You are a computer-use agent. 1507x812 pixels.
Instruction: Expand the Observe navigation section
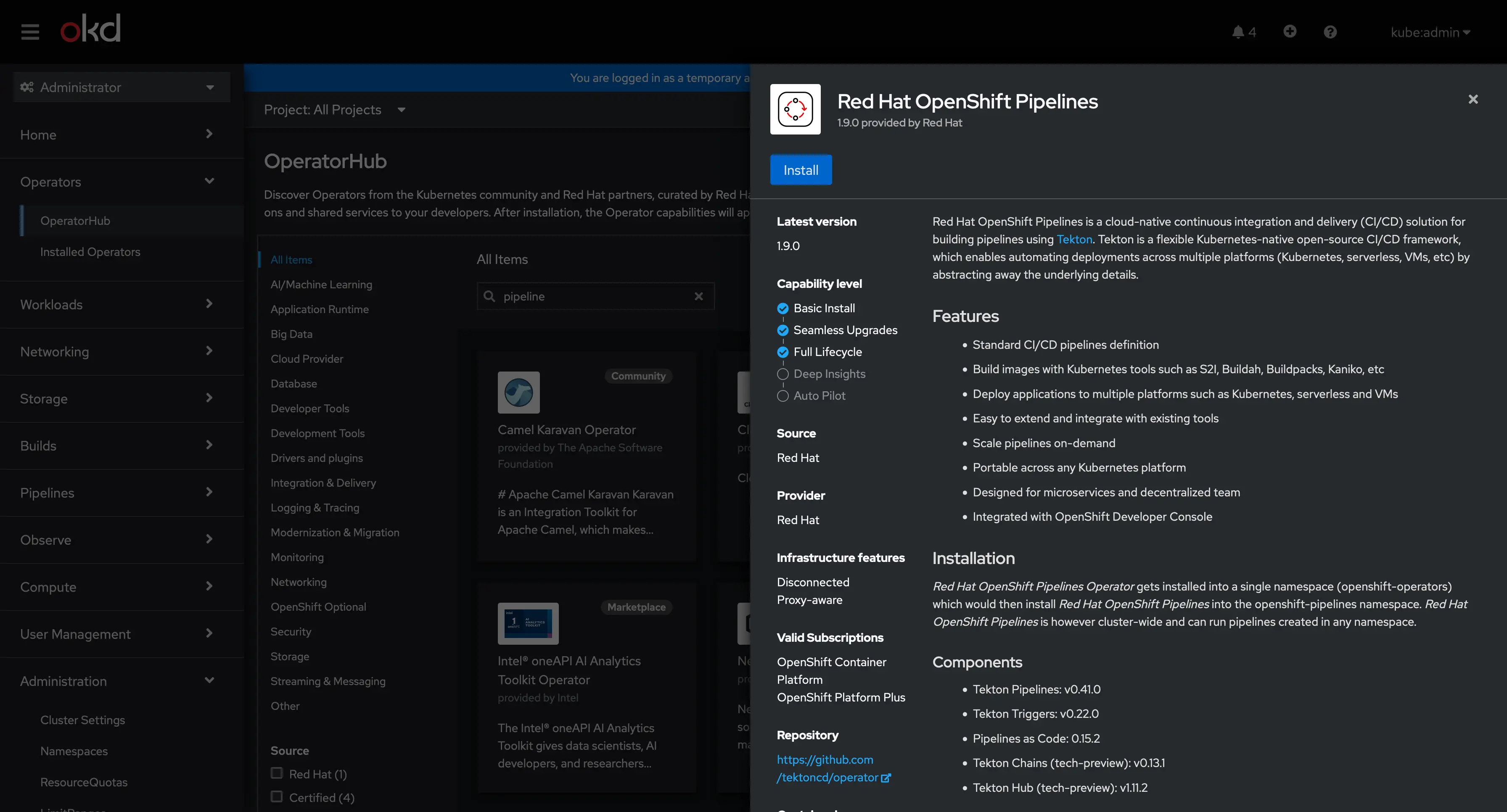pos(122,540)
